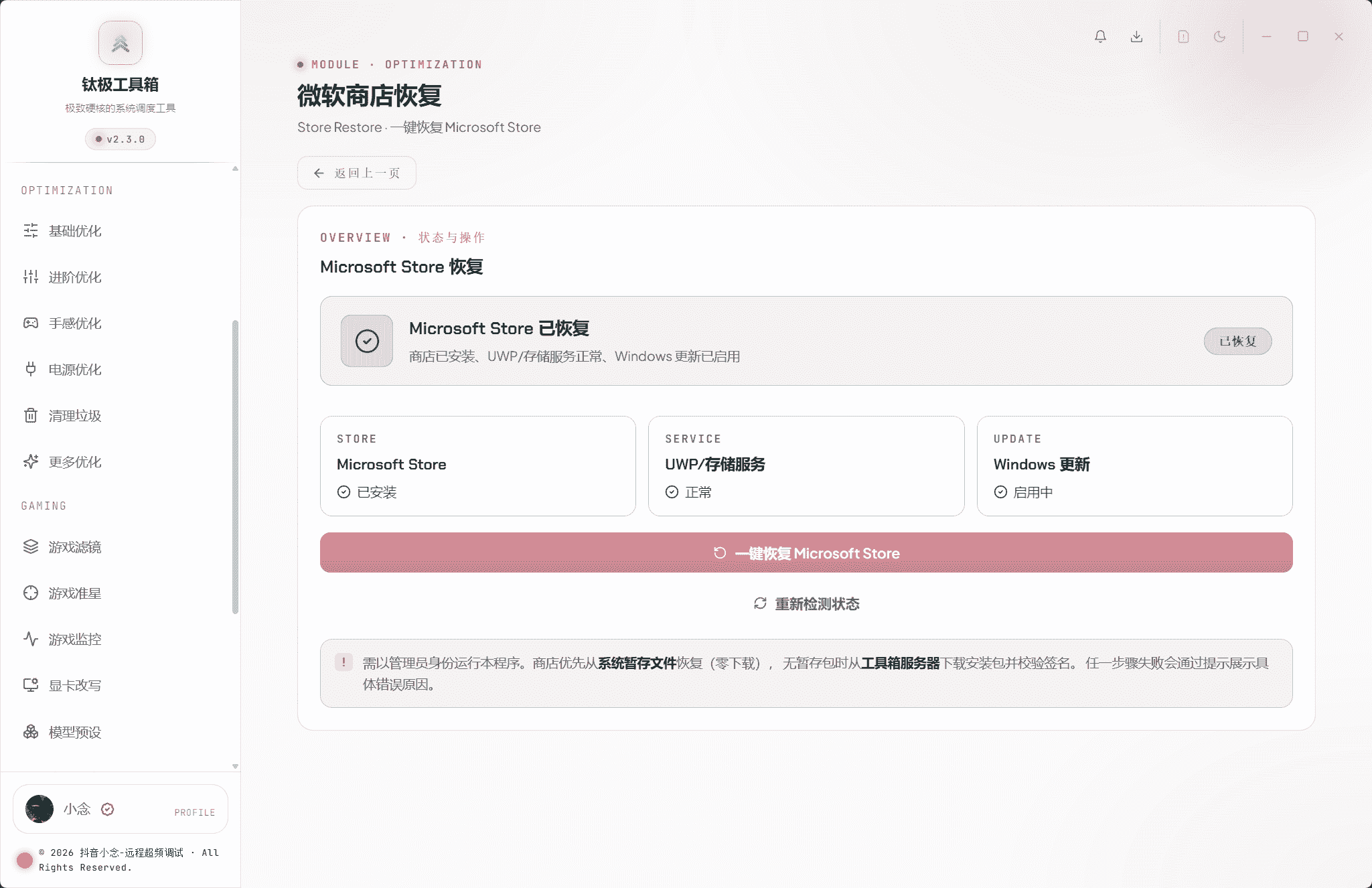Screen dimensions: 1372x888
Task: Click the v2.3.0 version badge
Action: [x=121, y=139]
